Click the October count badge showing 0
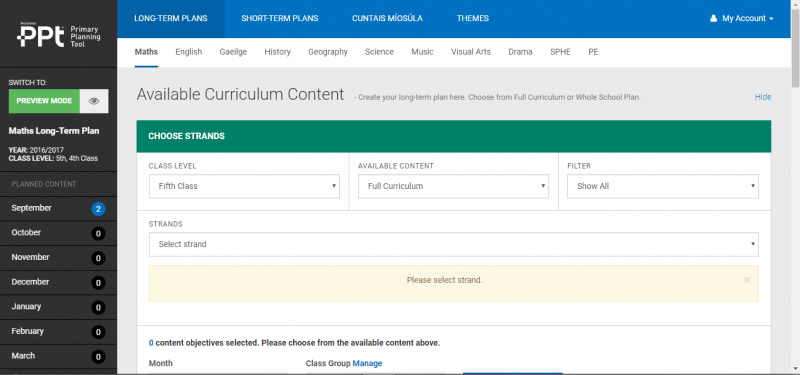This screenshot has width=800, height=375. (x=98, y=234)
